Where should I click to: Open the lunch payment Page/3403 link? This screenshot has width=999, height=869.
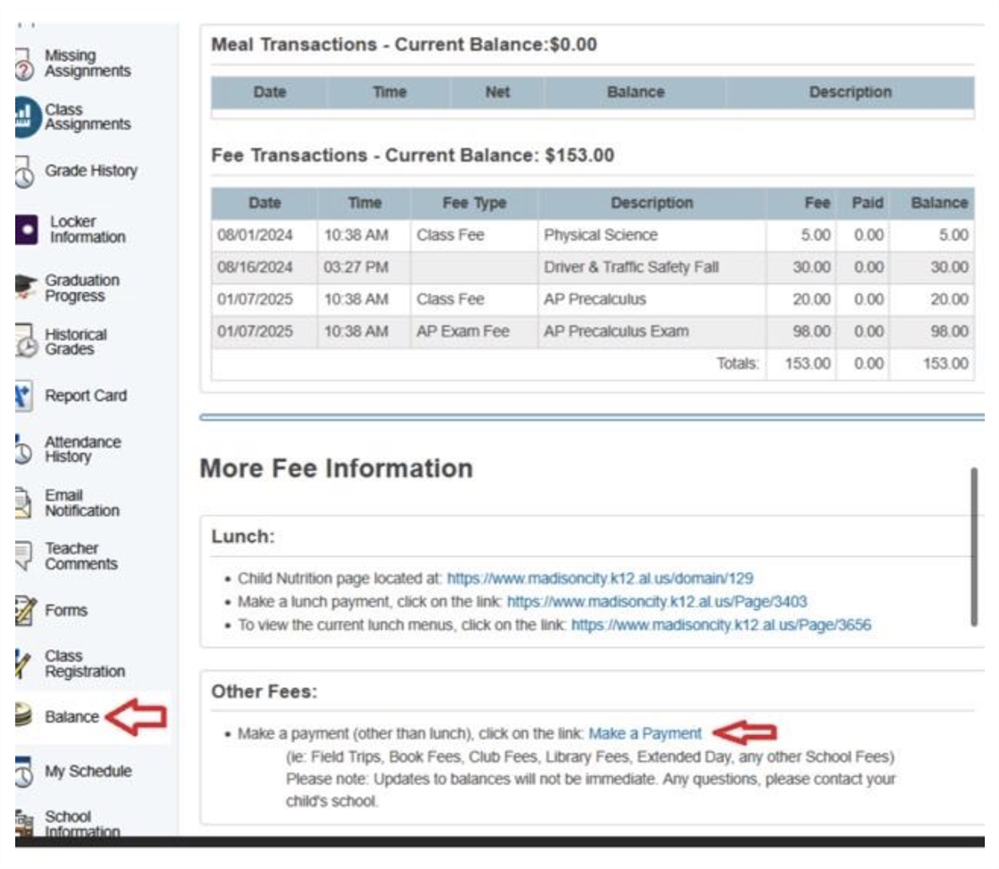(657, 601)
